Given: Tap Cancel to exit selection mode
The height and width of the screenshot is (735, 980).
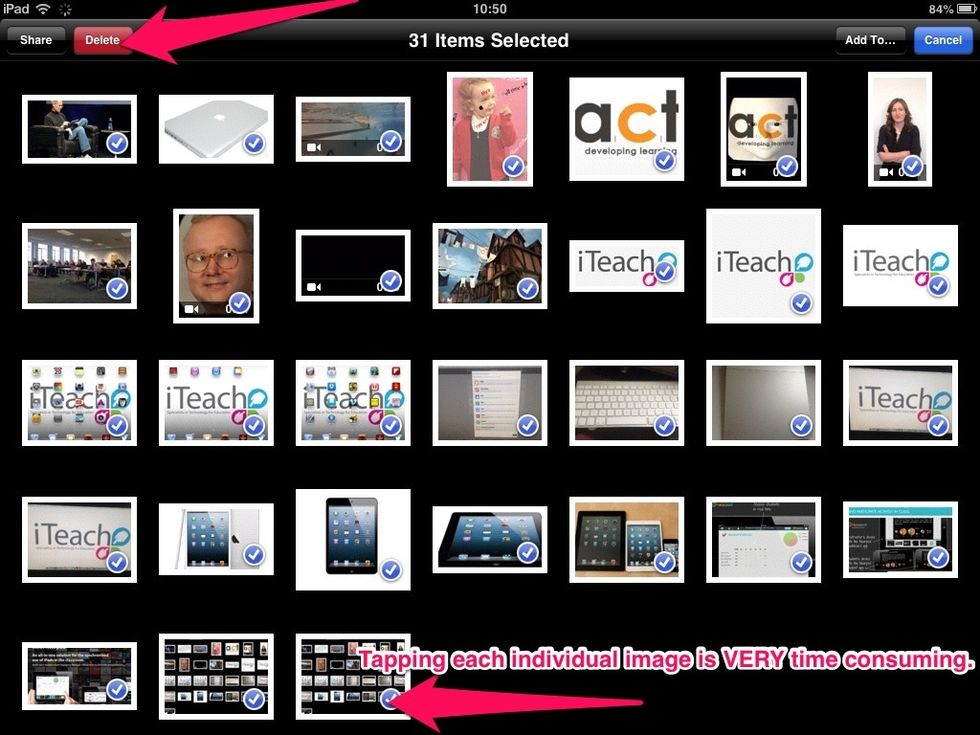Looking at the screenshot, I should point(941,40).
